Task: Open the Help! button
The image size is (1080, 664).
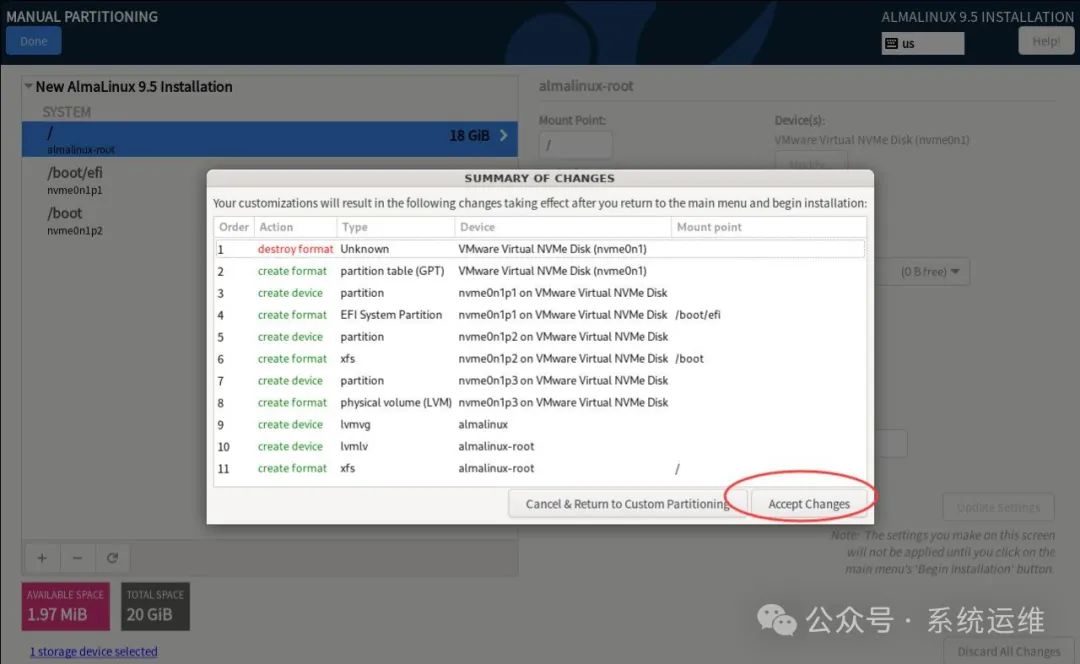Action: 1046,41
